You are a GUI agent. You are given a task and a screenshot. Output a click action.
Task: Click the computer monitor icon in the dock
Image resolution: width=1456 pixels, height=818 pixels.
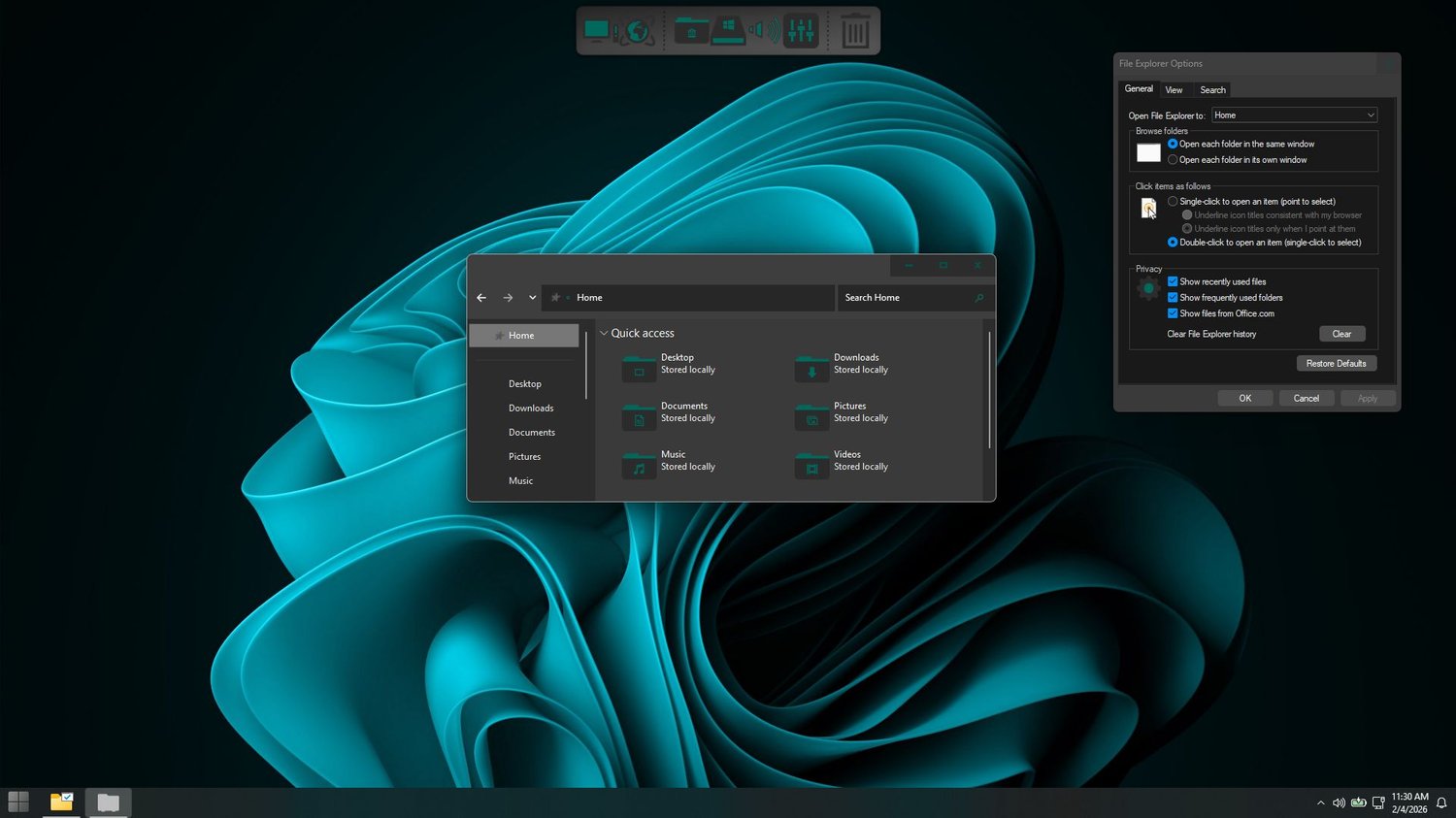pos(596,31)
